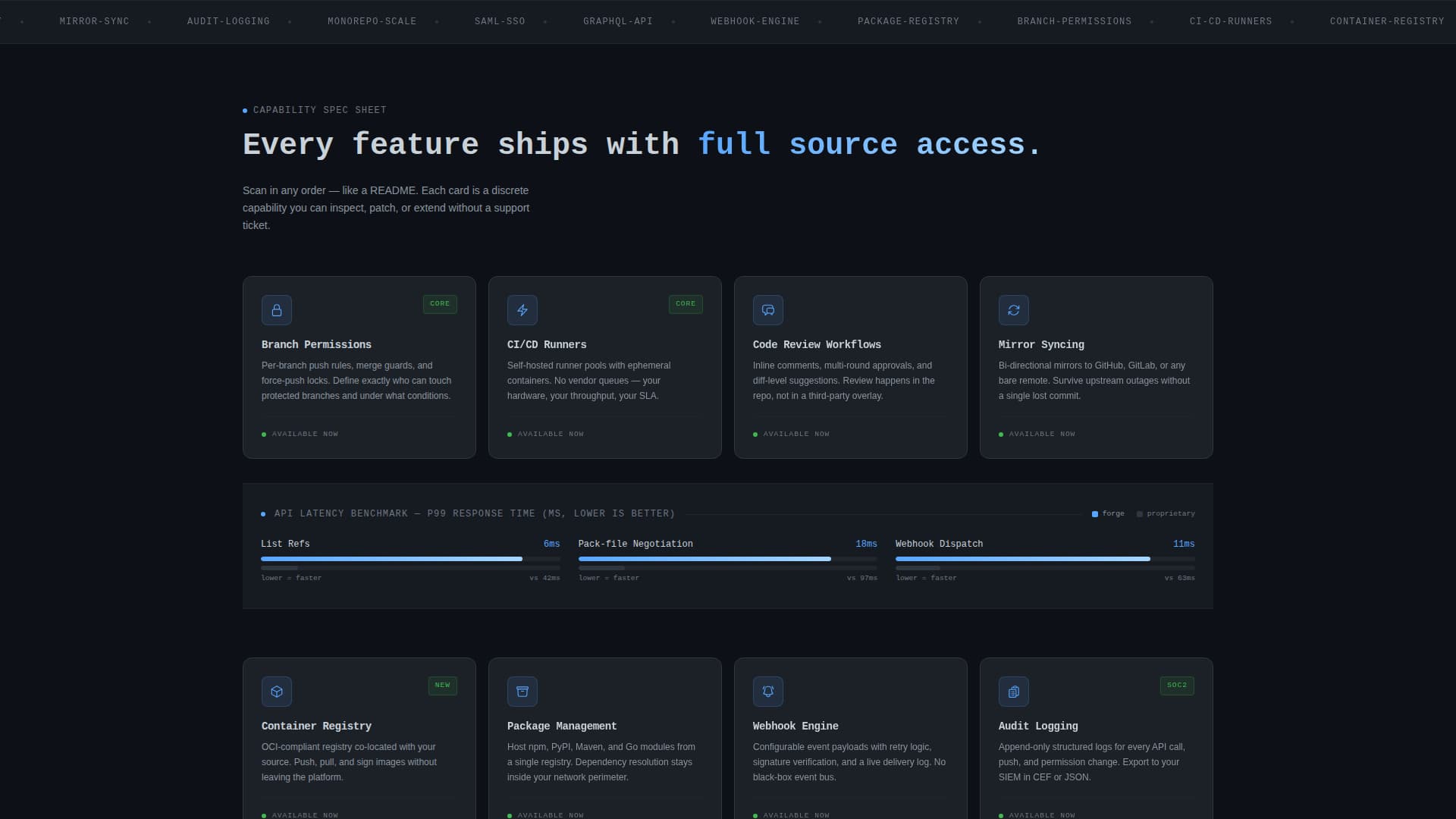
Task: Open the Code Review Workflows card title
Action: 817,345
